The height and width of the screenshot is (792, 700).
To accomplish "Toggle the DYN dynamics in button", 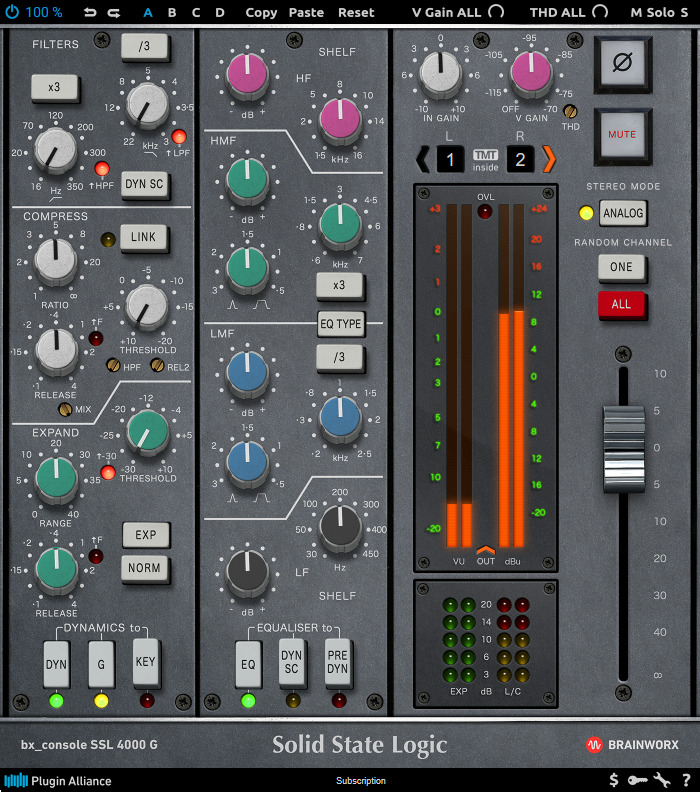I will click(56, 664).
